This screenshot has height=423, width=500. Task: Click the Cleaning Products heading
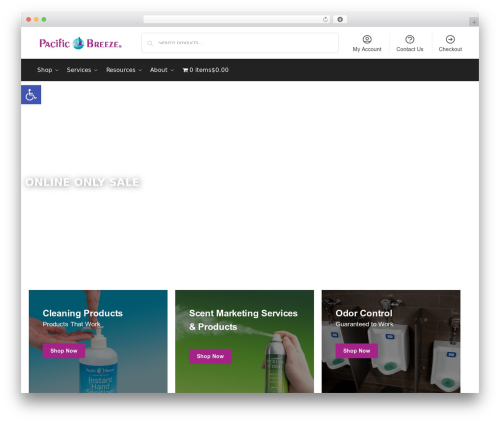click(x=82, y=313)
